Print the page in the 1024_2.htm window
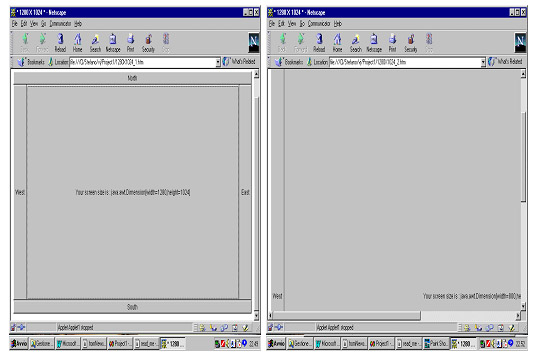The image size is (537, 362). 392,42
